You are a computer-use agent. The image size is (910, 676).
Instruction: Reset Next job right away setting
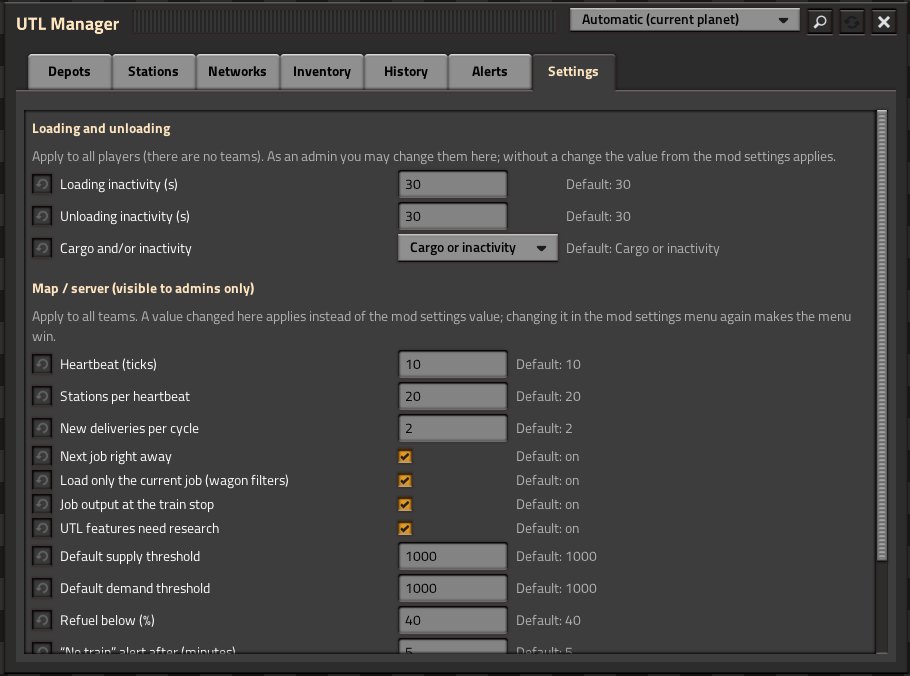pos(42,457)
